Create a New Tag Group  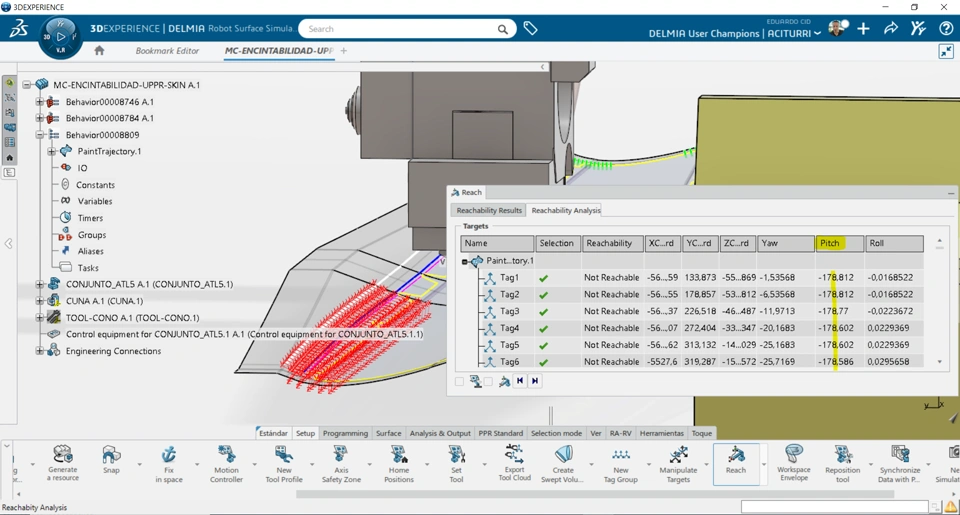click(621, 463)
